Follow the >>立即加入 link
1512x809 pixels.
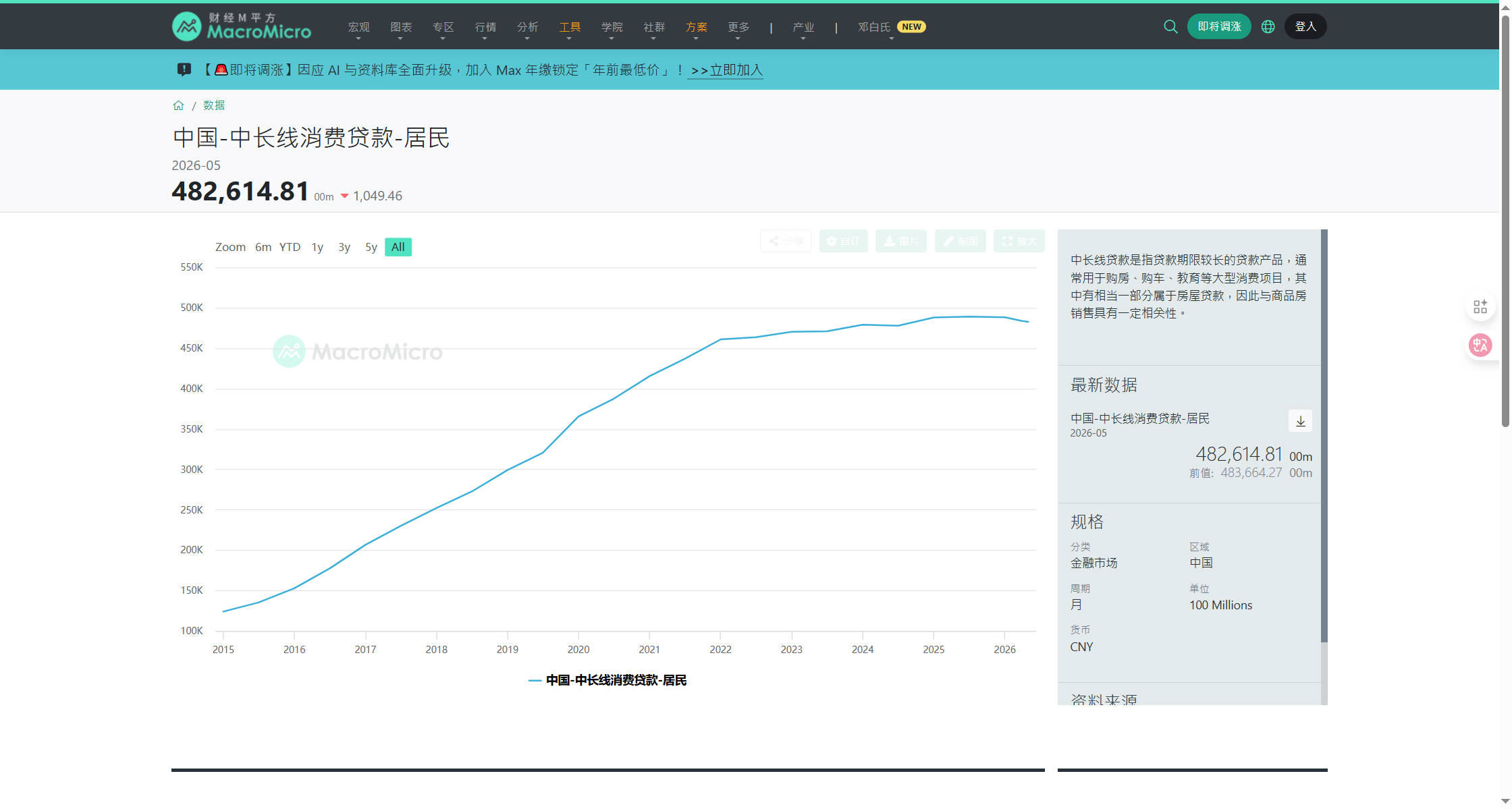726,70
